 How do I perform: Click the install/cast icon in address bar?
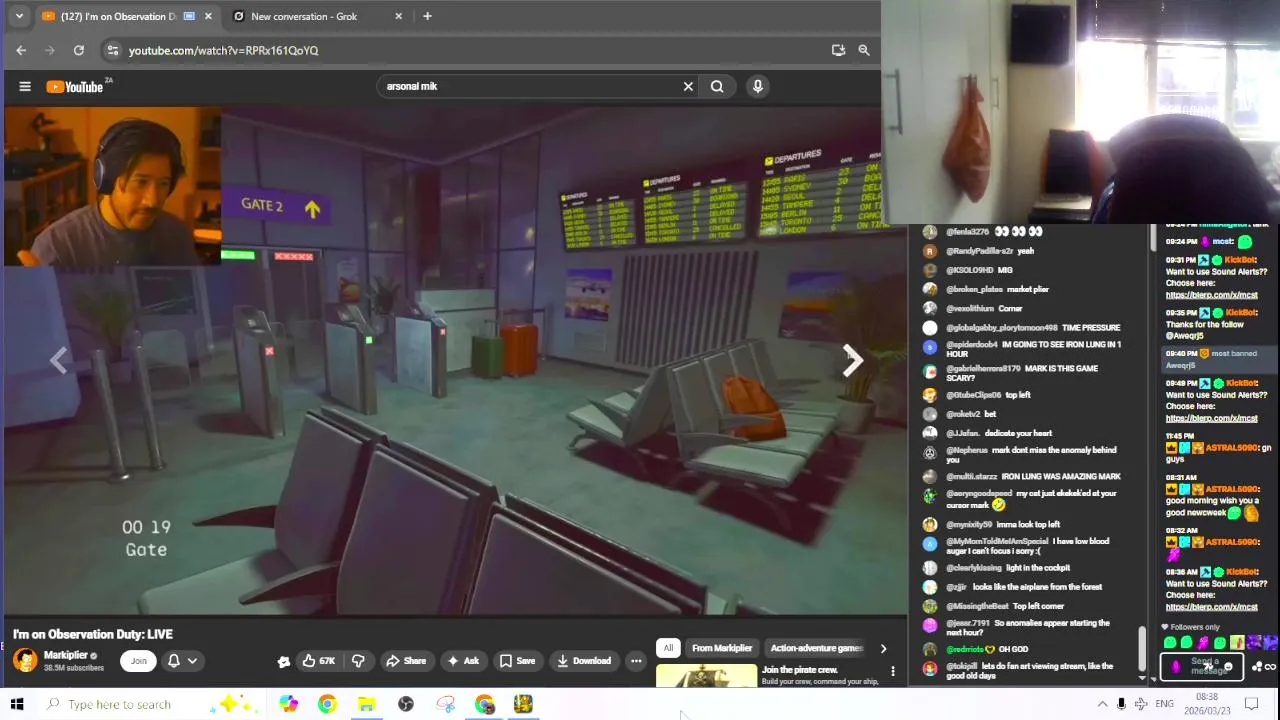(x=838, y=50)
